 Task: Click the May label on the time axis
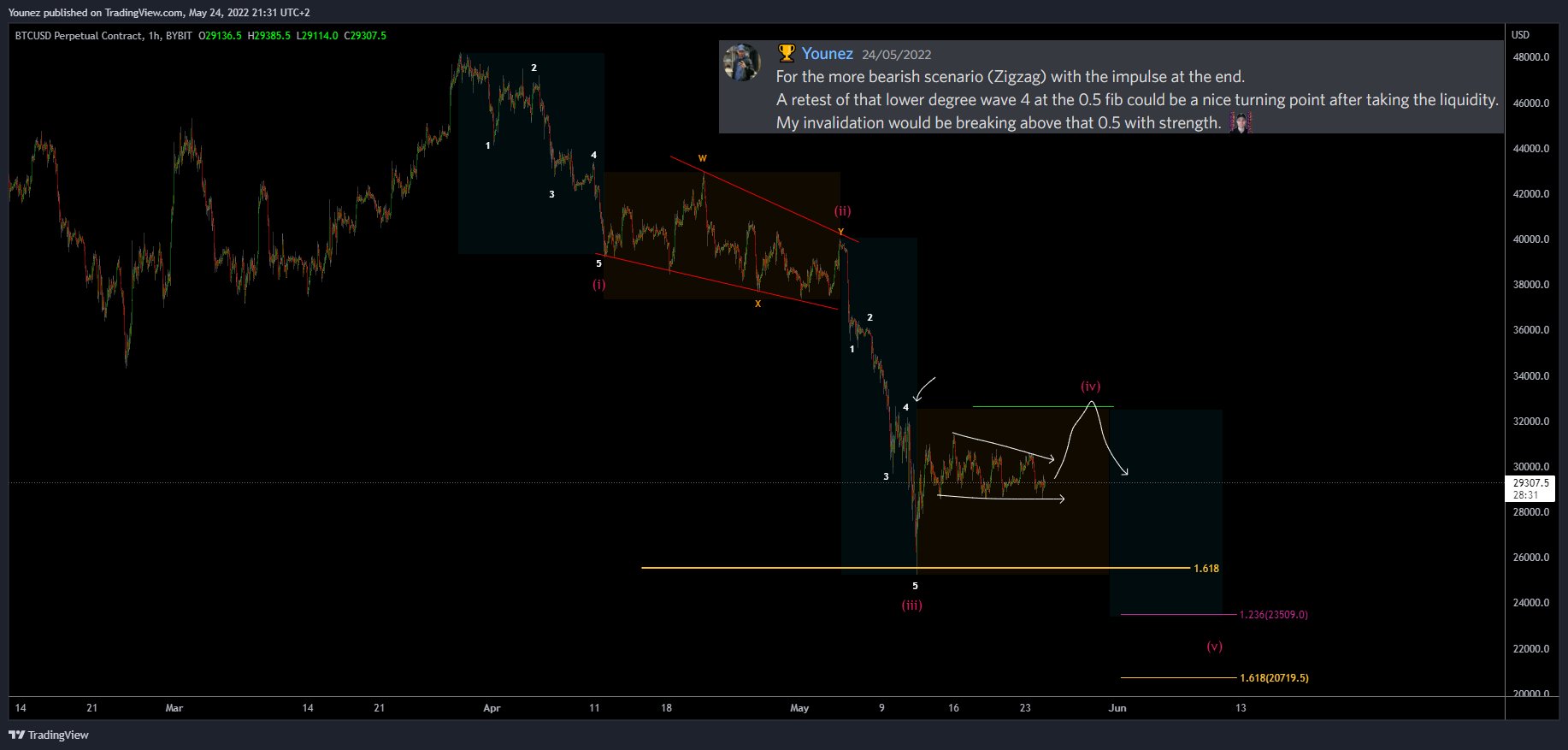[799, 708]
